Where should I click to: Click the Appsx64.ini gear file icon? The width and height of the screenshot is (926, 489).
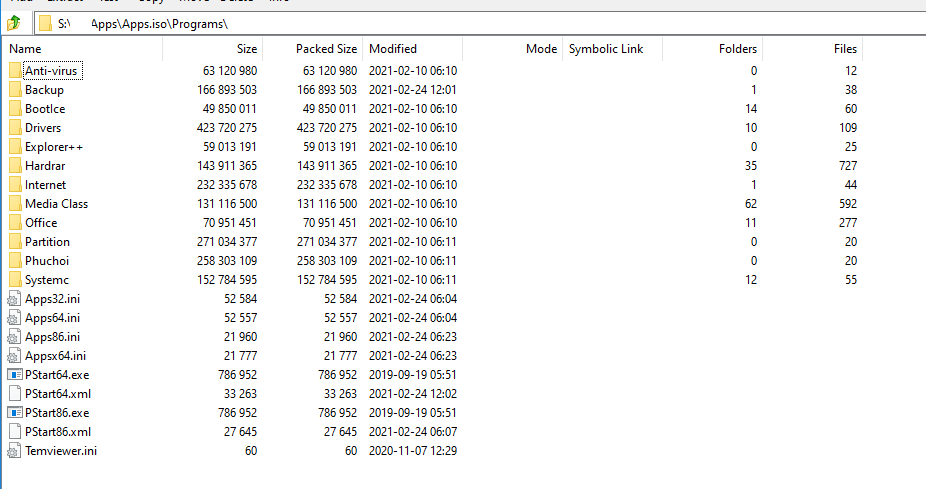point(14,356)
